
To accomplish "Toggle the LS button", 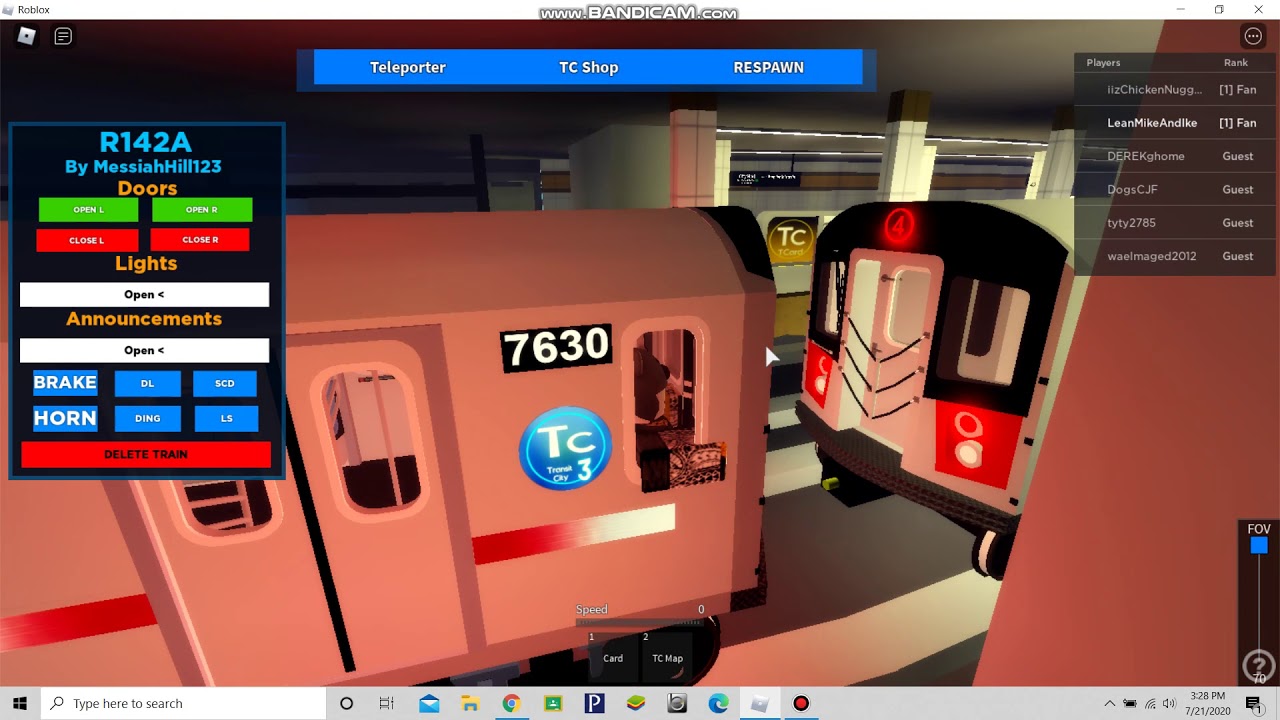I will tap(226, 418).
